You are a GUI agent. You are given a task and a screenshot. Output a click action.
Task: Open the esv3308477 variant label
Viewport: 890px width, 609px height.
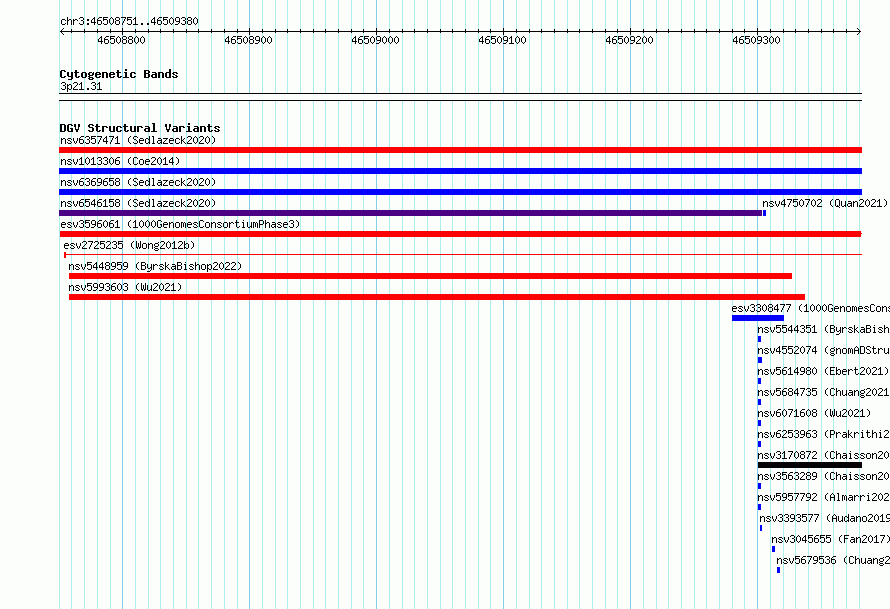811,308
